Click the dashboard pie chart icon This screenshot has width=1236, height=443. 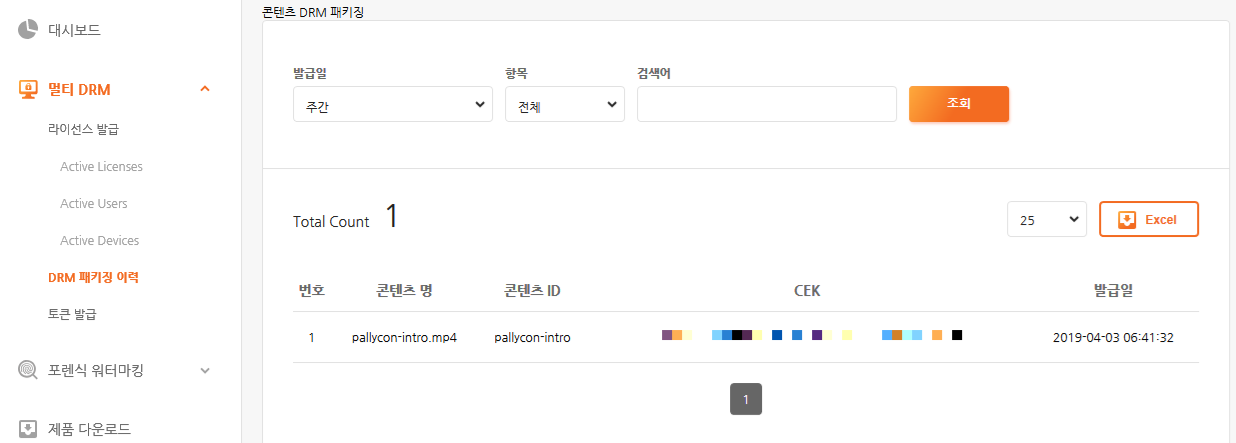(x=28, y=30)
